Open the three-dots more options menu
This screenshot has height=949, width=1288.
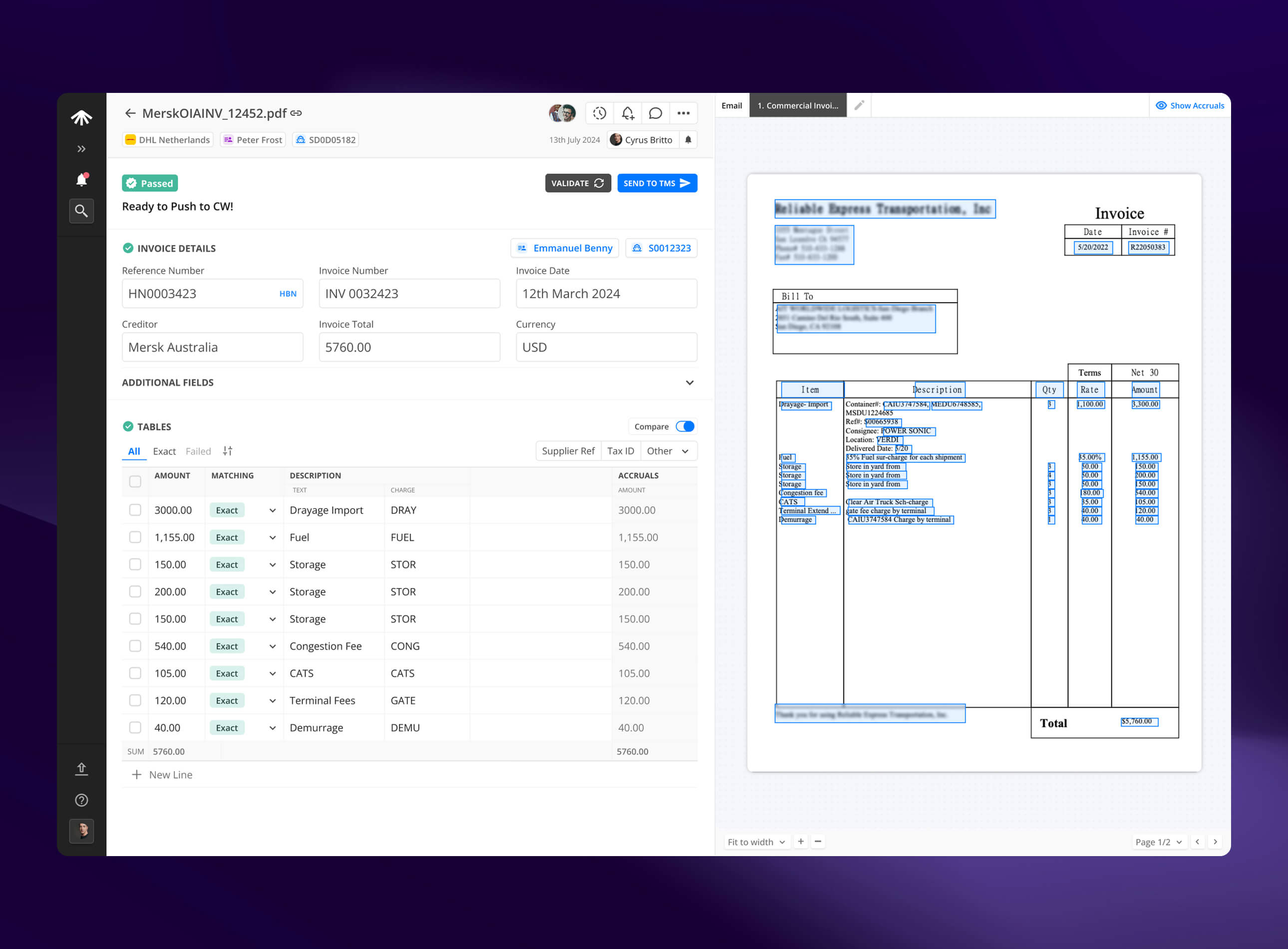(x=683, y=113)
